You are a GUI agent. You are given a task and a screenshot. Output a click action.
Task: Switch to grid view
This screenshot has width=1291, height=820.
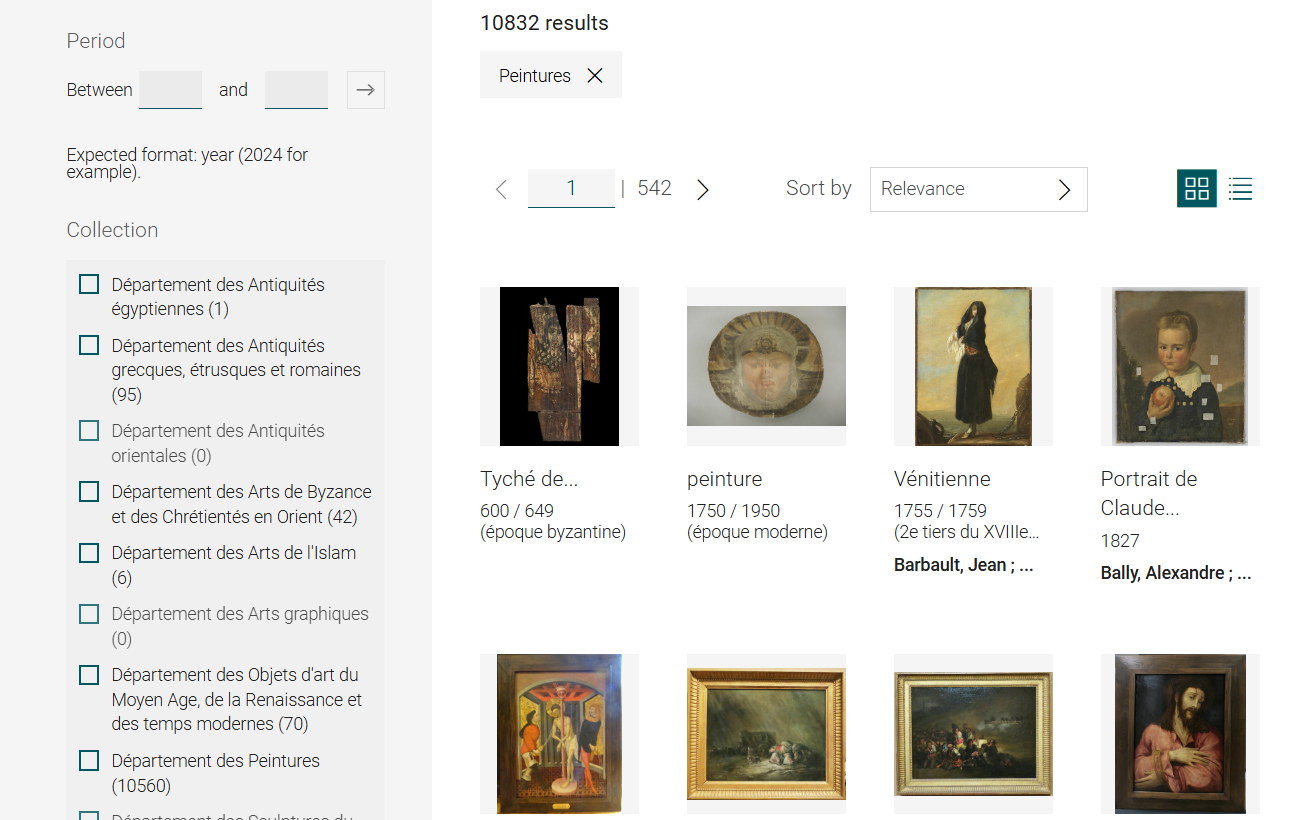[1197, 188]
